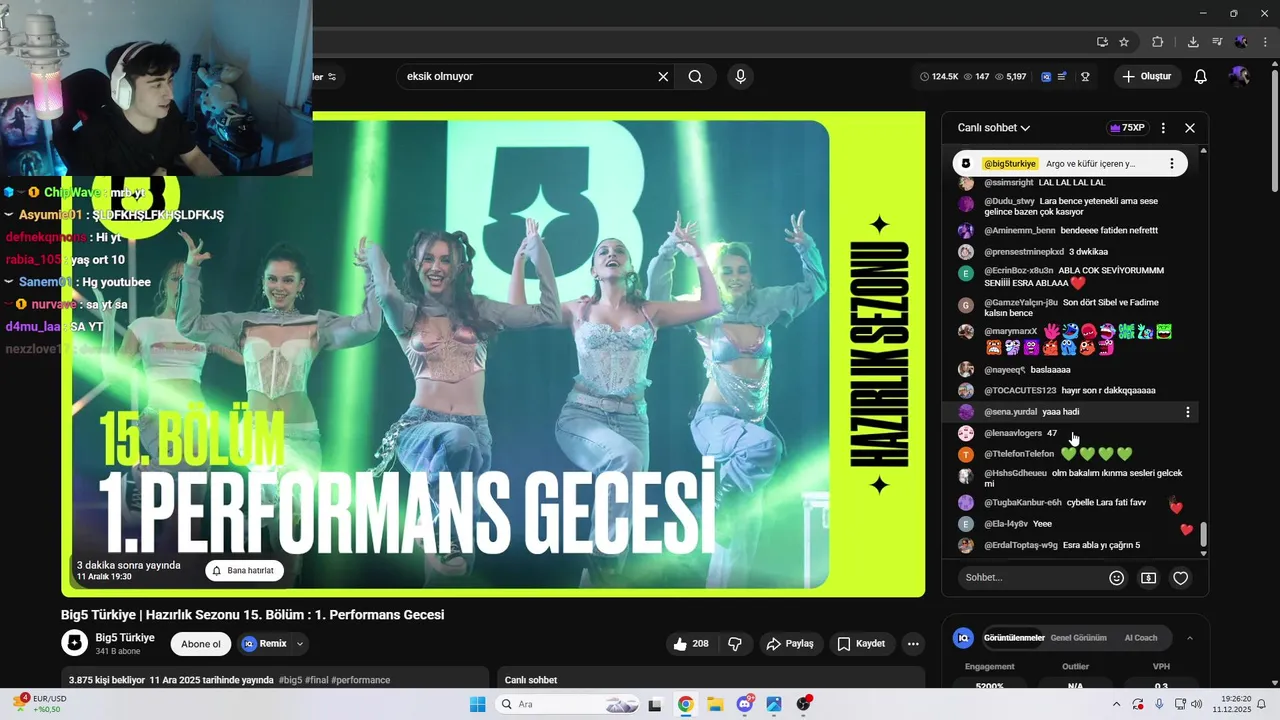Image resolution: width=1280 pixels, height=720 pixels.
Task: Open Windows Start menu
Action: tap(477, 704)
